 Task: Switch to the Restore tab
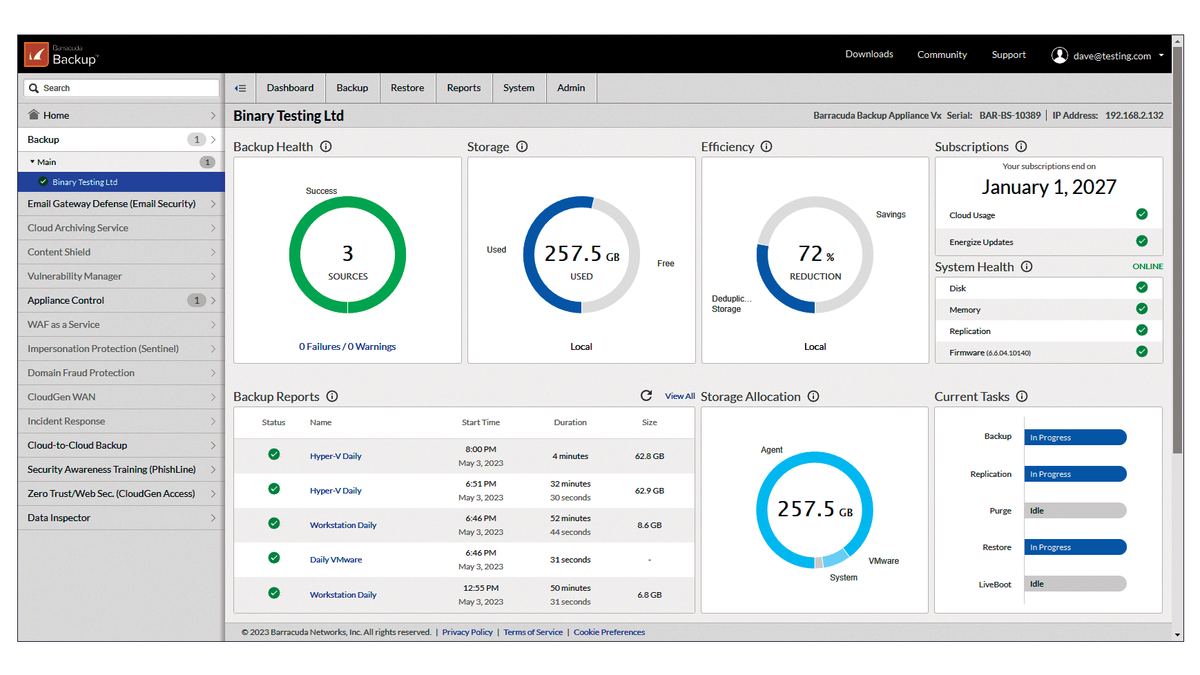(407, 88)
